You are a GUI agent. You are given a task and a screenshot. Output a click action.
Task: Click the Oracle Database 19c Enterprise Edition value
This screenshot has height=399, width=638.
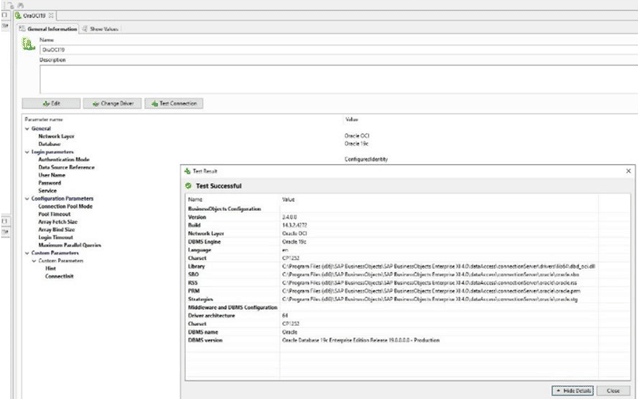(361, 340)
